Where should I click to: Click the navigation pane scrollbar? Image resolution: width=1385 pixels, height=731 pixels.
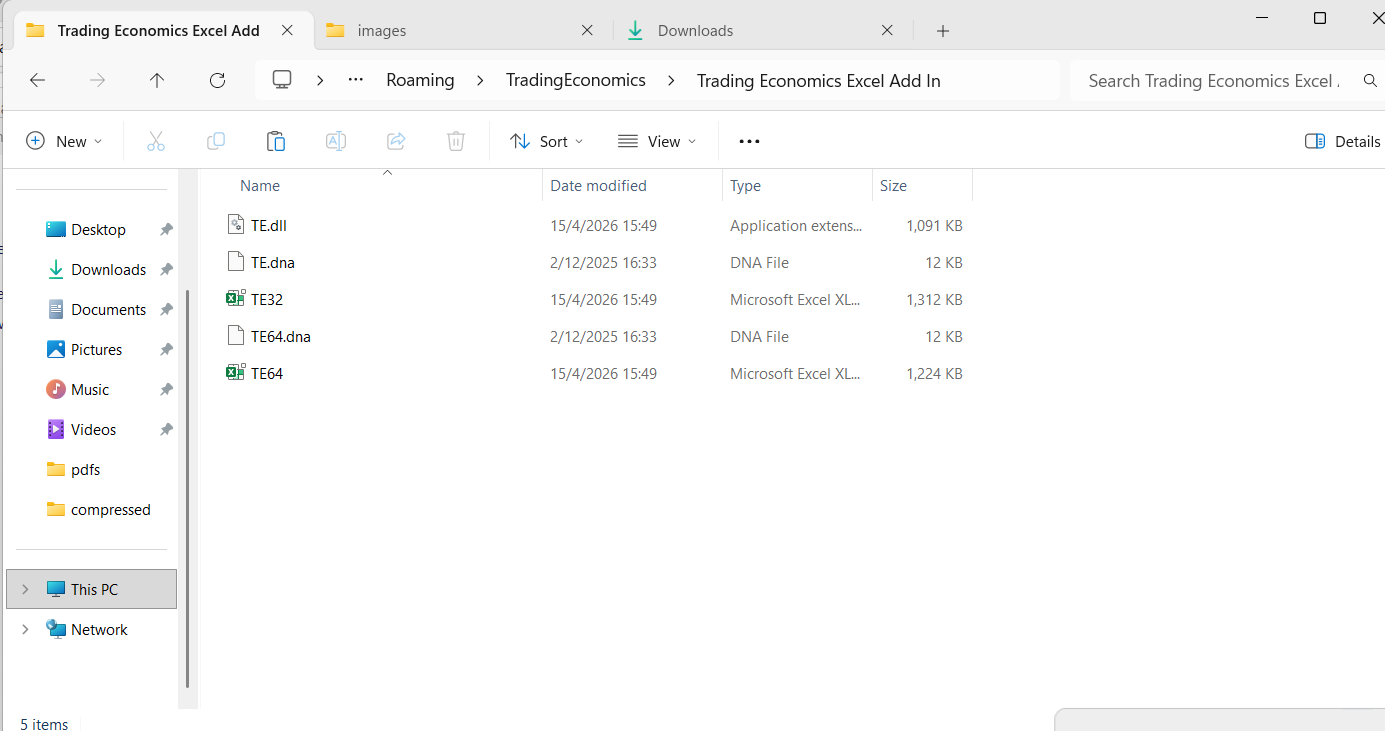coord(187,488)
